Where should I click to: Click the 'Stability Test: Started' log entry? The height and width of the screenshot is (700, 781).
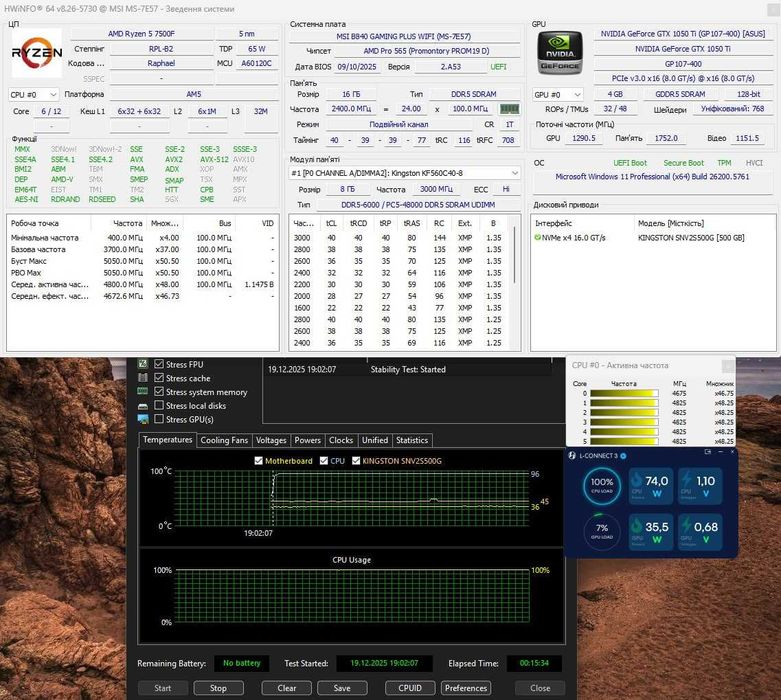point(408,369)
